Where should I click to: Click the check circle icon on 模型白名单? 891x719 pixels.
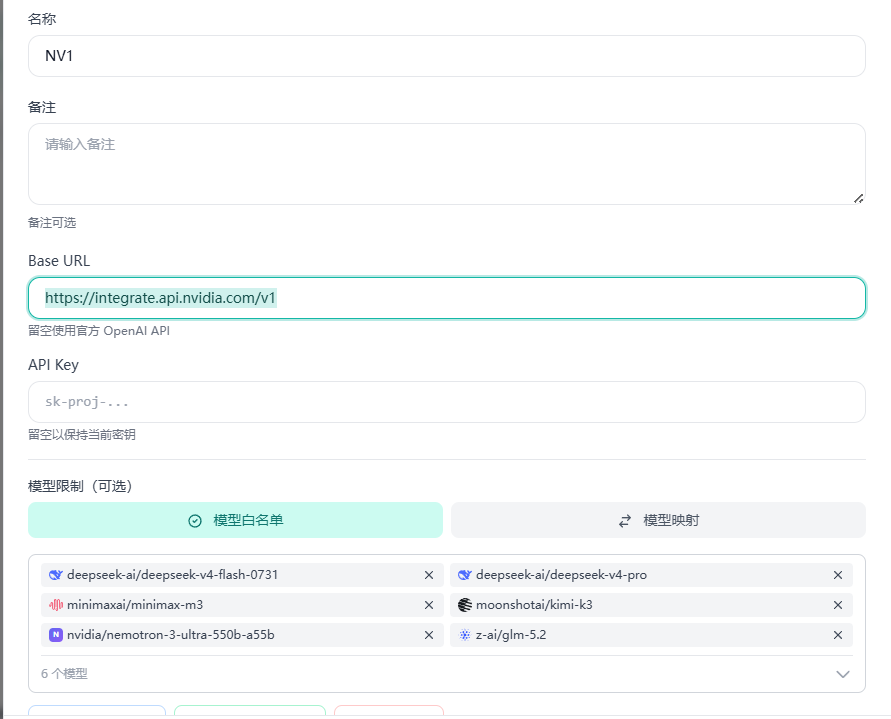(x=195, y=521)
